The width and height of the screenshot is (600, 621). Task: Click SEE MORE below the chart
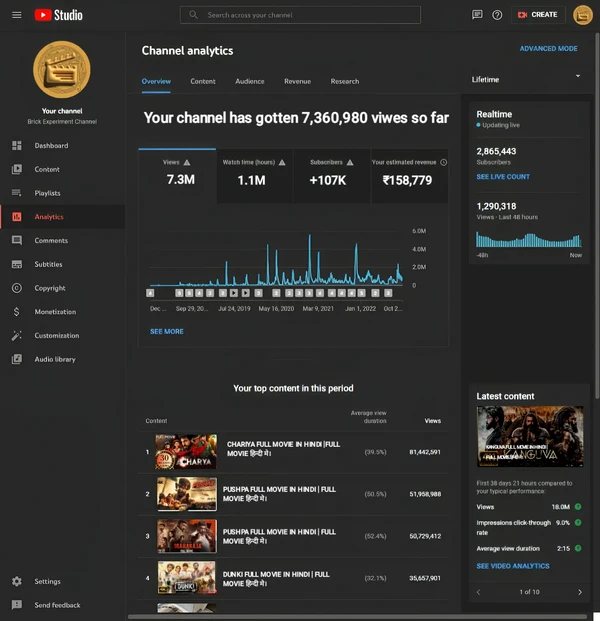[167, 331]
